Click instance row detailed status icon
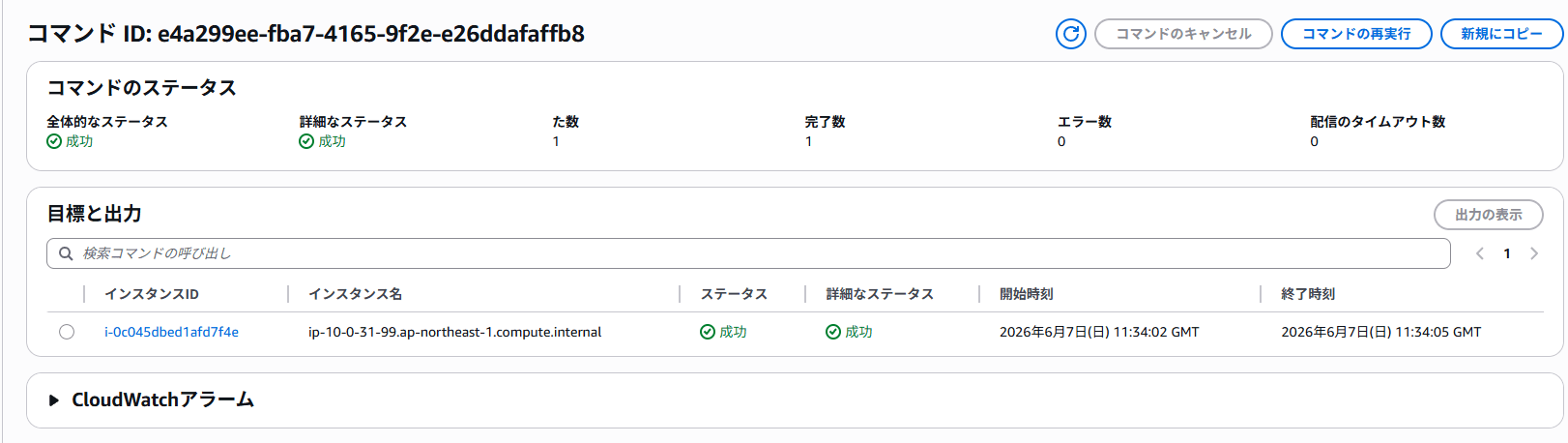Viewport: 1568px width, 443px height. click(833, 332)
